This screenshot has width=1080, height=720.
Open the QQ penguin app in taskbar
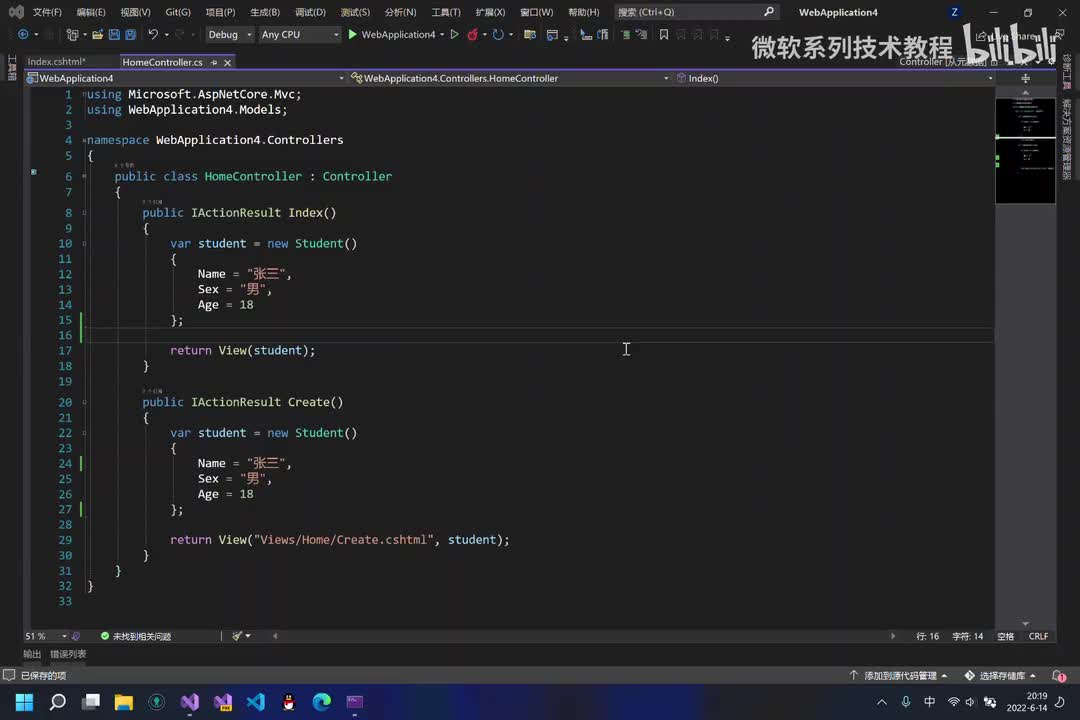pos(289,702)
